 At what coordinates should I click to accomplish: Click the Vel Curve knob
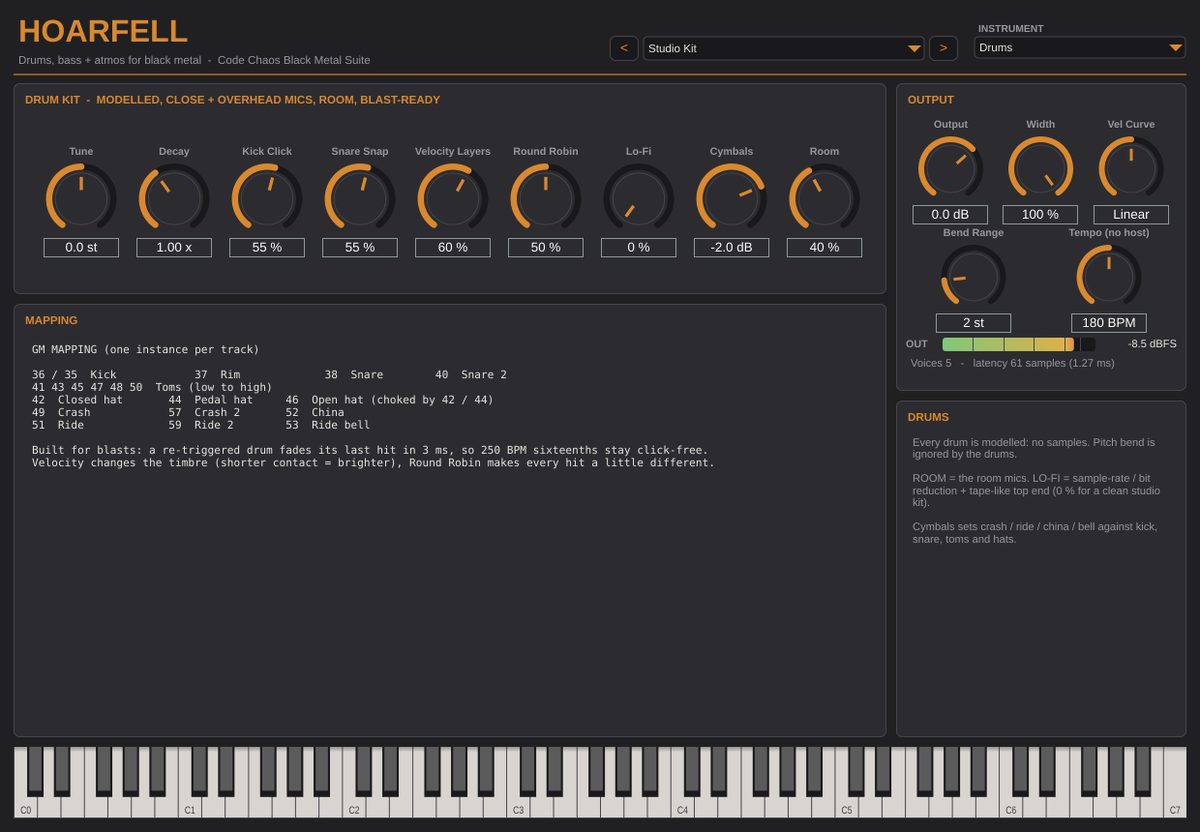pyautogui.click(x=1131, y=168)
